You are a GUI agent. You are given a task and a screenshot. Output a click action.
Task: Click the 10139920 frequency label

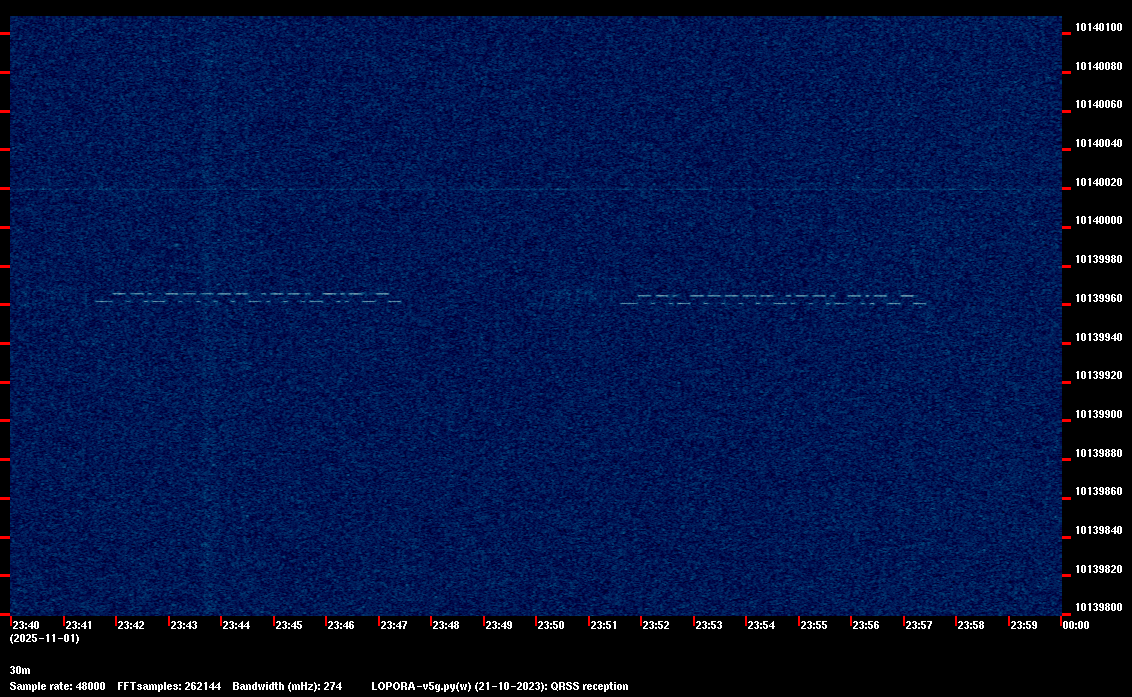(x=1099, y=376)
